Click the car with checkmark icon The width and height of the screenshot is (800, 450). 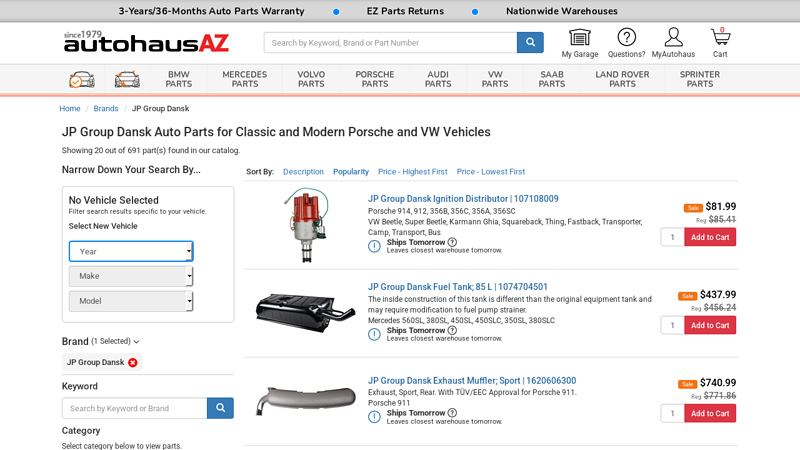(82, 80)
